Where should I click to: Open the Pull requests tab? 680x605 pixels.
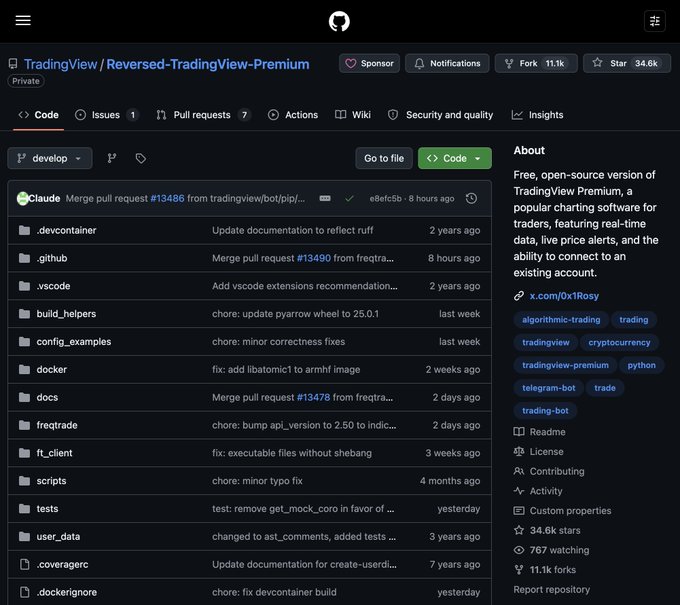[204, 115]
